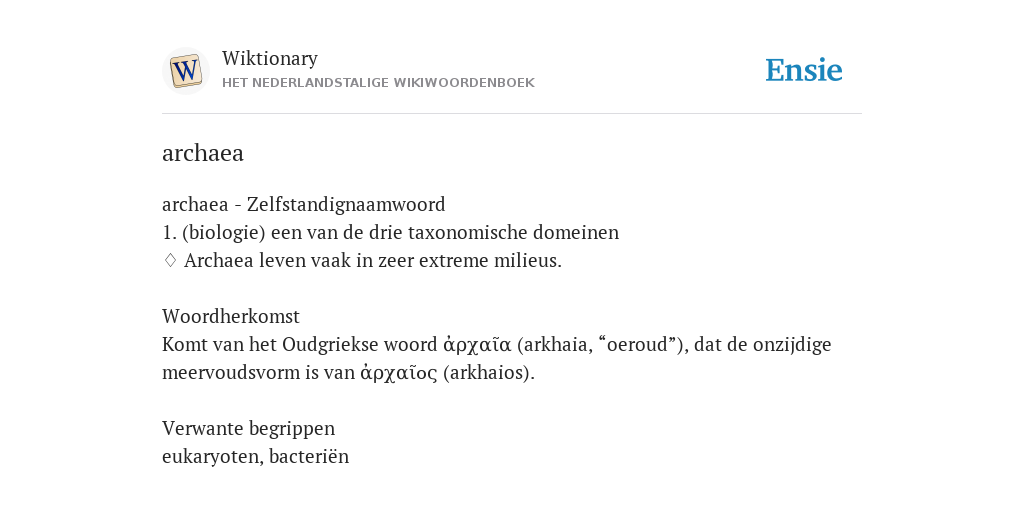Click the 'Woordherkomst' section heading
This screenshot has height=512, width=1024.
click(x=231, y=316)
